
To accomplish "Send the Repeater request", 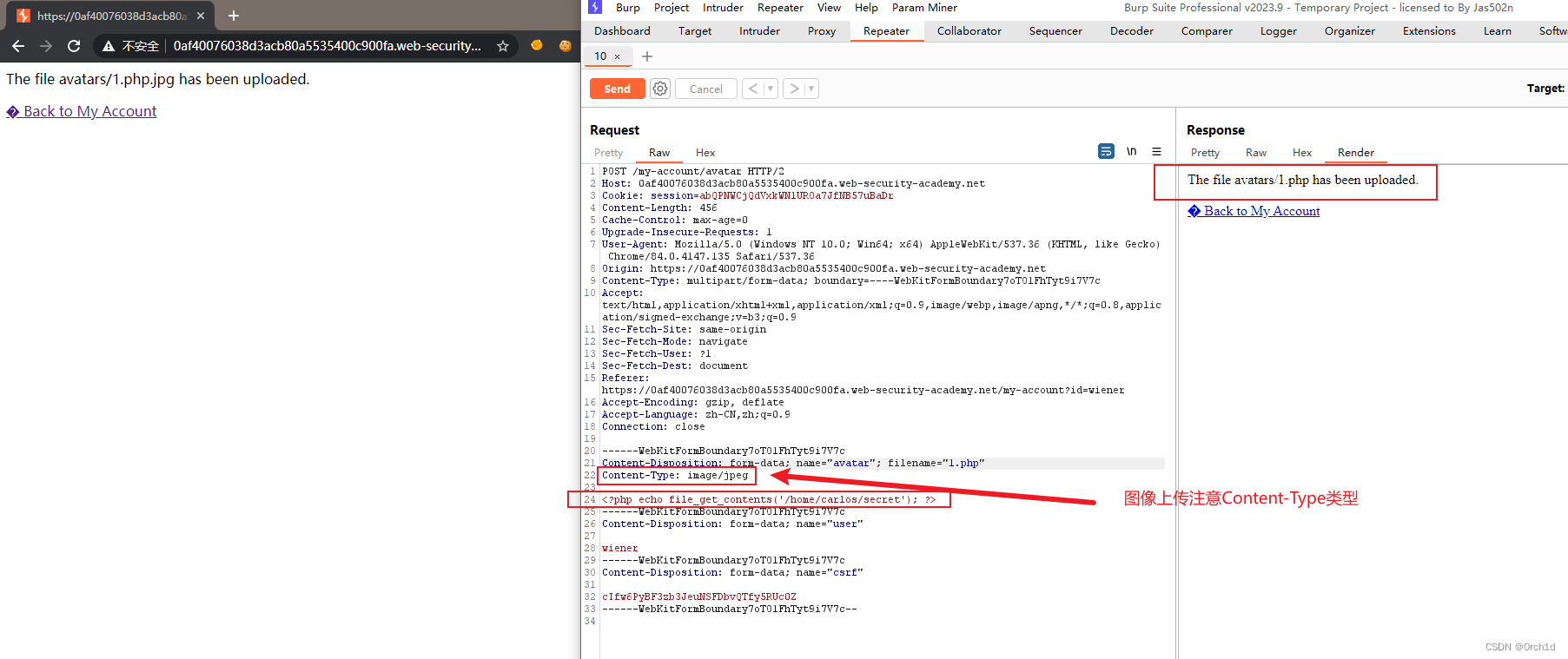I will [618, 89].
